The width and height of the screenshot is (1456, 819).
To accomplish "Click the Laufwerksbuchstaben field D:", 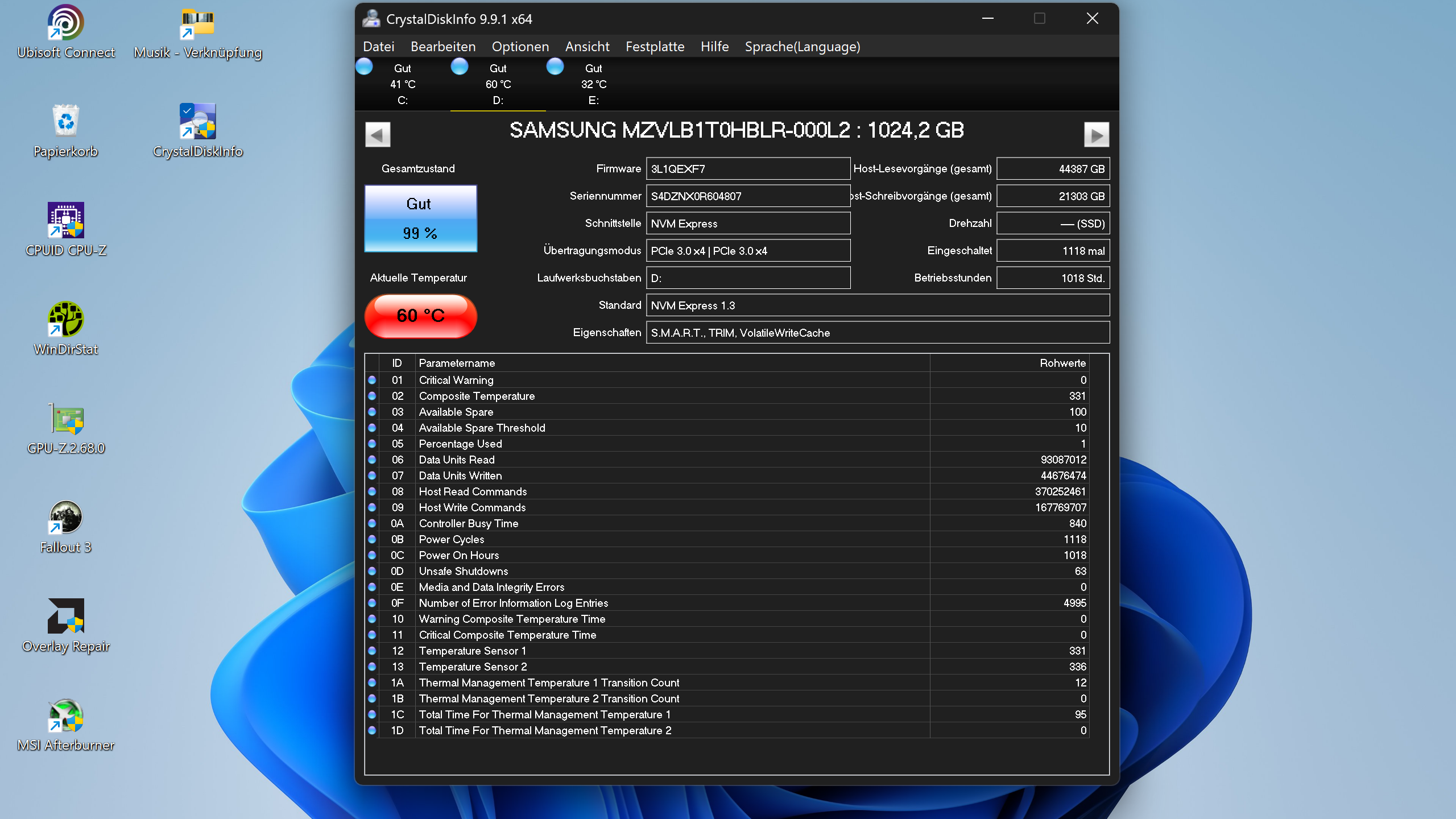I will (748, 278).
